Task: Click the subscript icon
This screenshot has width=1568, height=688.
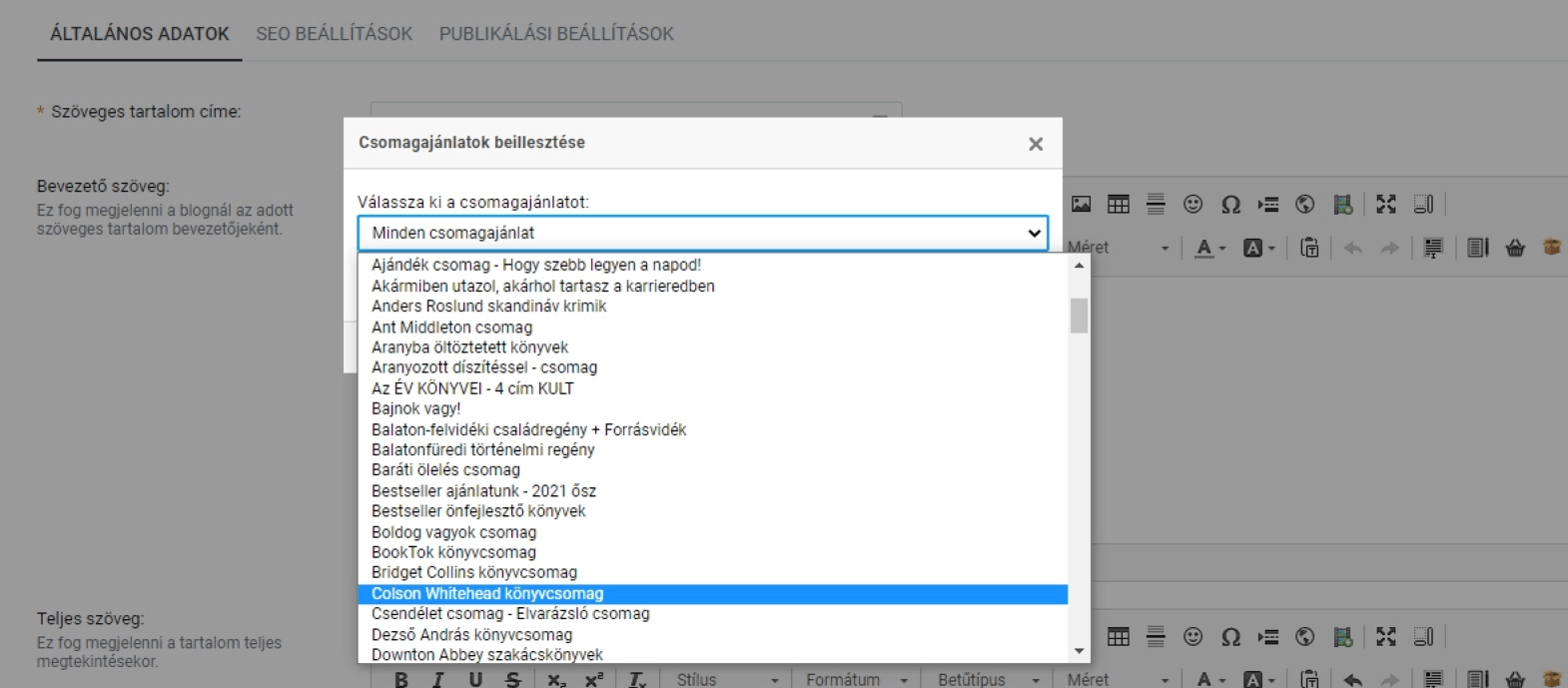Action: click(556, 679)
